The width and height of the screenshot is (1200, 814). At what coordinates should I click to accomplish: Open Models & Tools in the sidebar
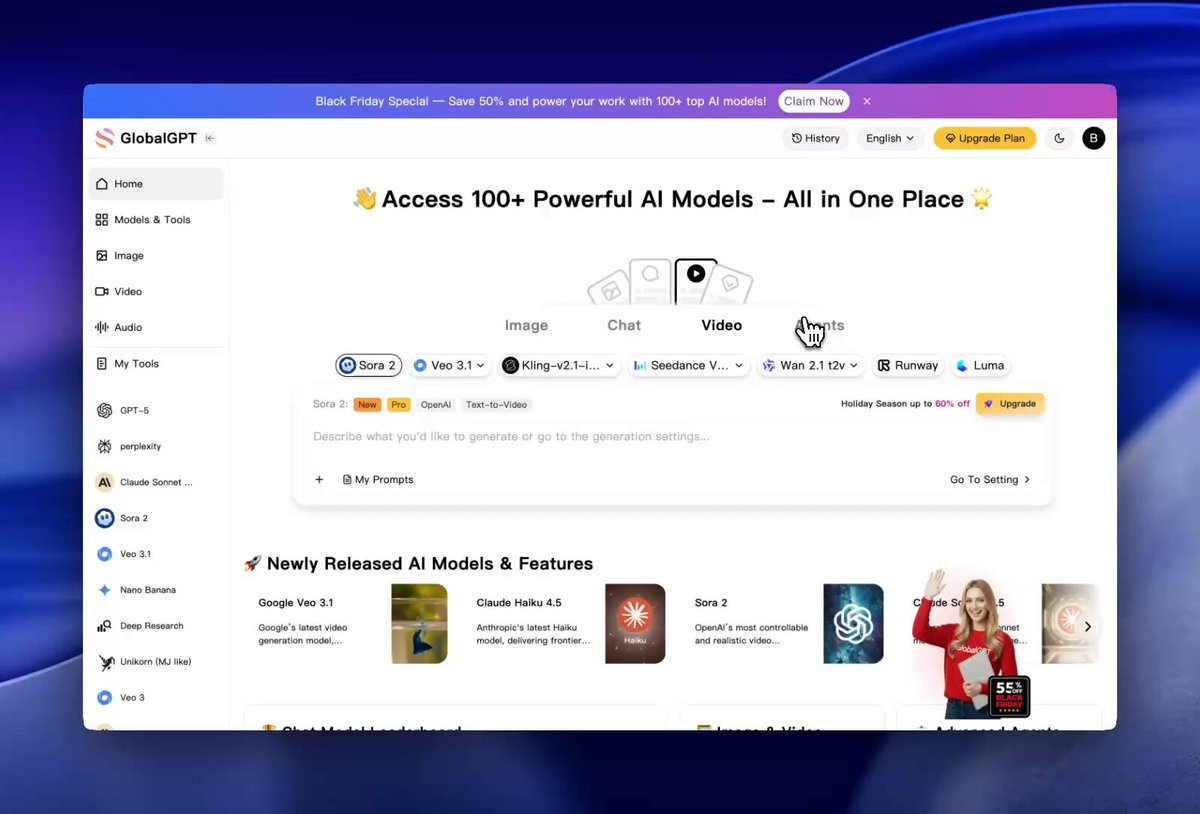pyautogui.click(x=156, y=220)
